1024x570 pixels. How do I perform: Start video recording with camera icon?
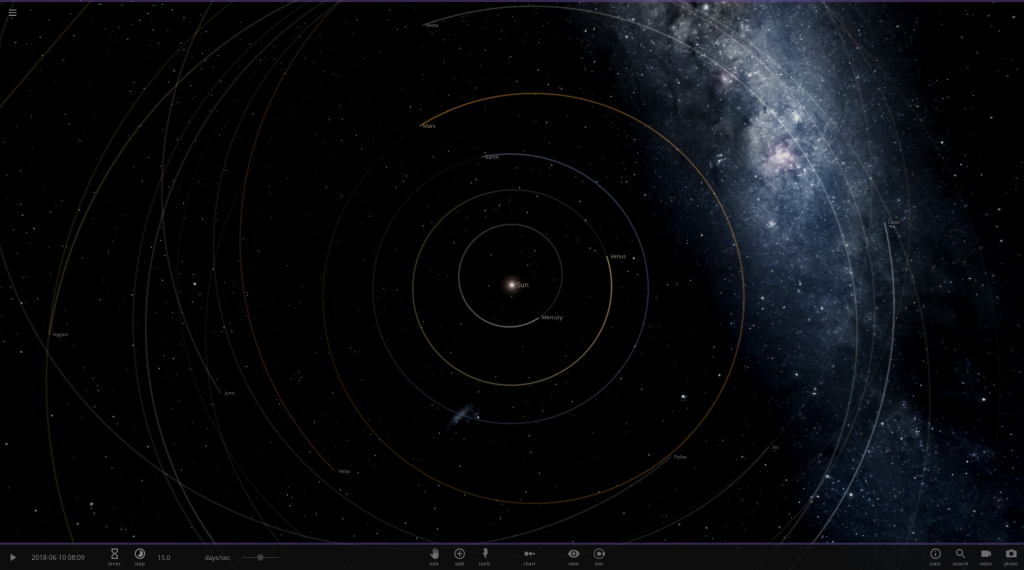[x=985, y=556]
